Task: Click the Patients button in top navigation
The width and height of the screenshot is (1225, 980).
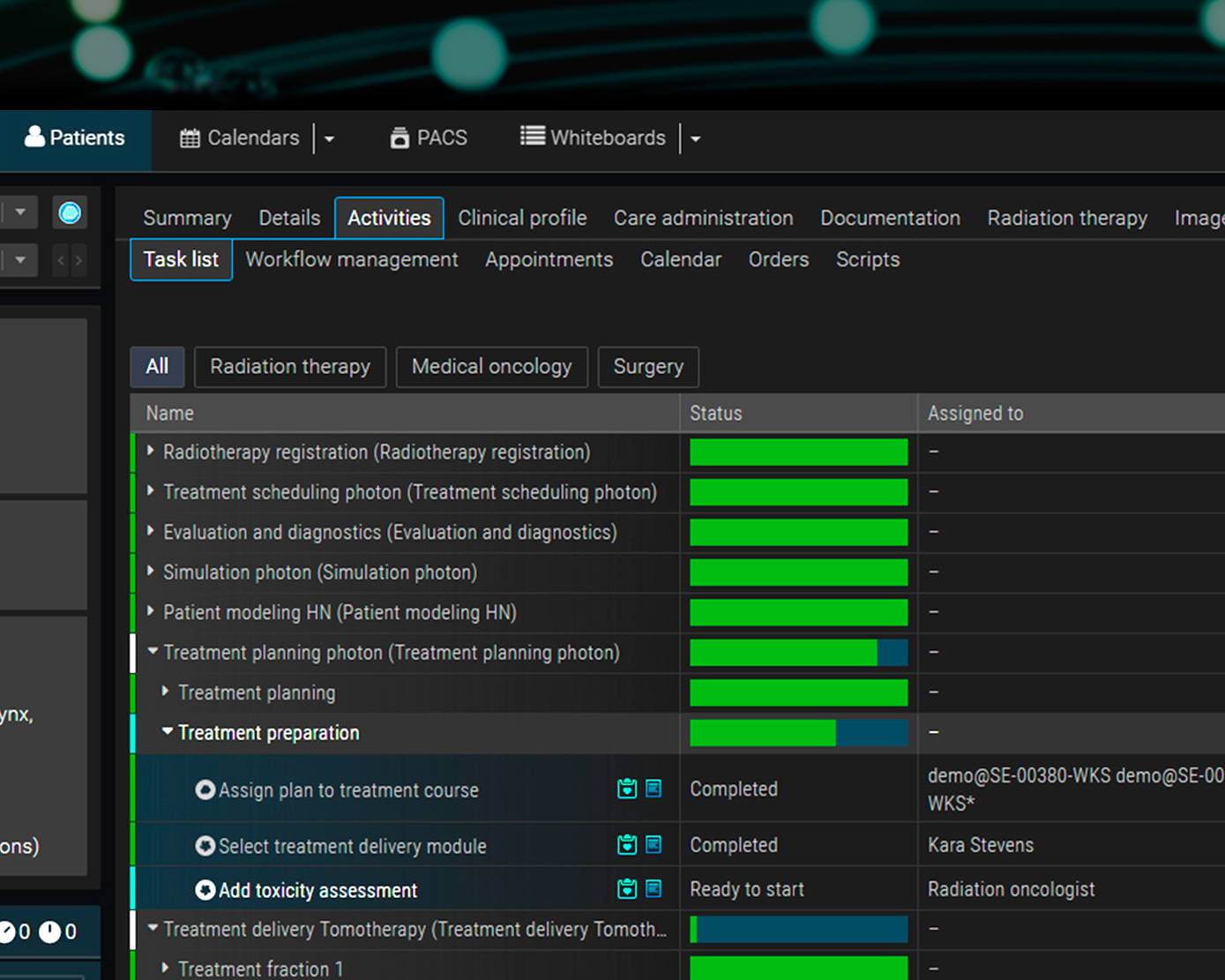Action: (x=75, y=138)
